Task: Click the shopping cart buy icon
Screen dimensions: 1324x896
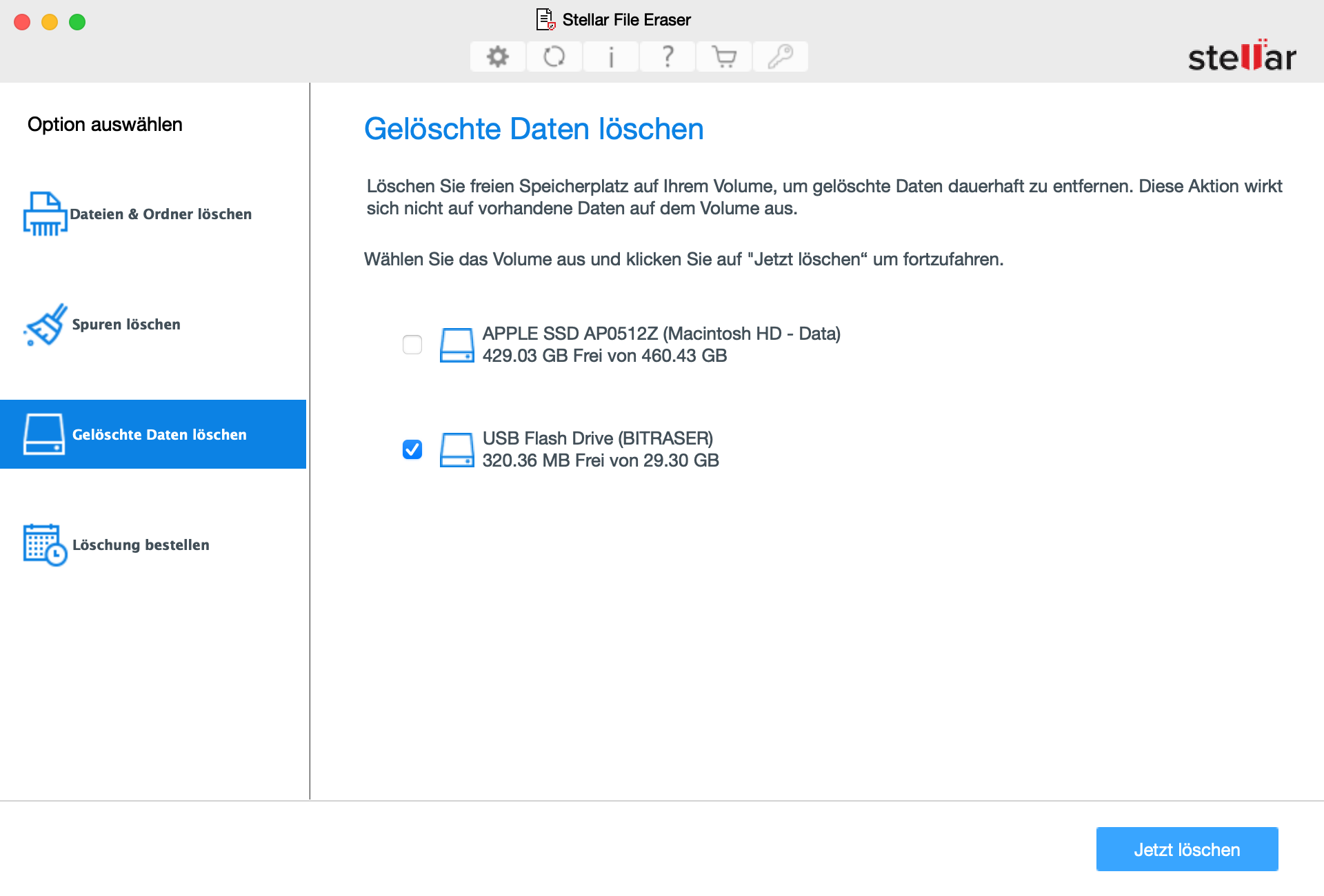Action: click(x=724, y=57)
